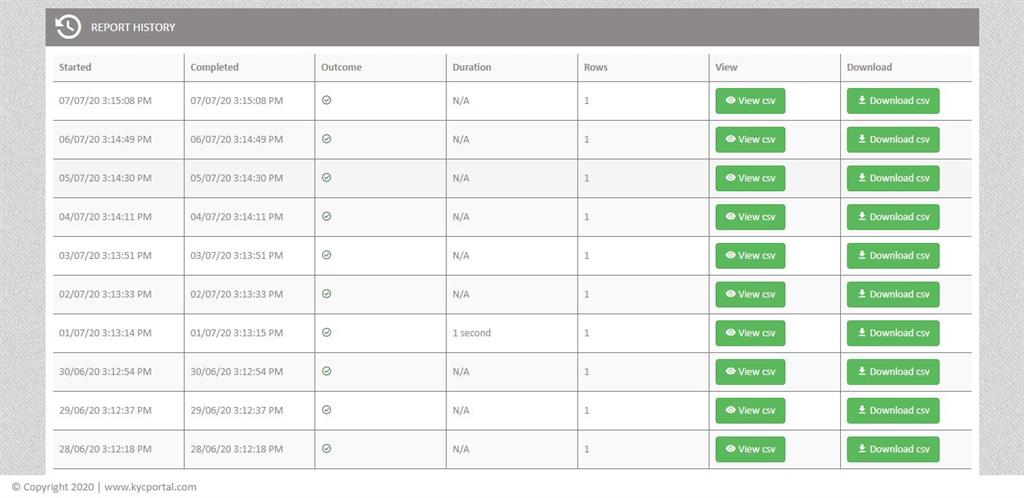The image size is (1024, 498).
Task: Click the Duration column header
Action: [471, 68]
